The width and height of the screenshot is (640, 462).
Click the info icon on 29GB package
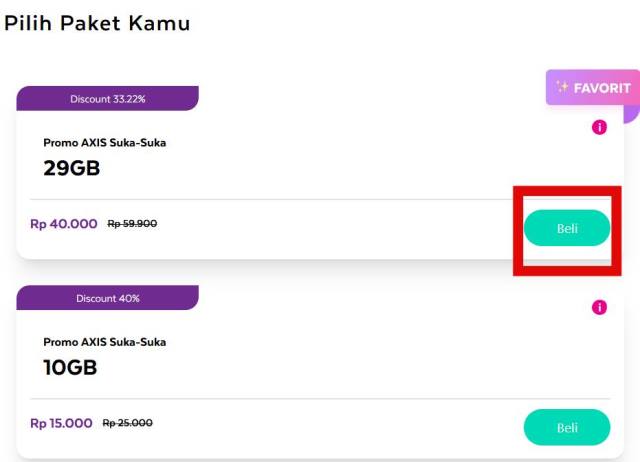pyautogui.click(x=599, y=127)
